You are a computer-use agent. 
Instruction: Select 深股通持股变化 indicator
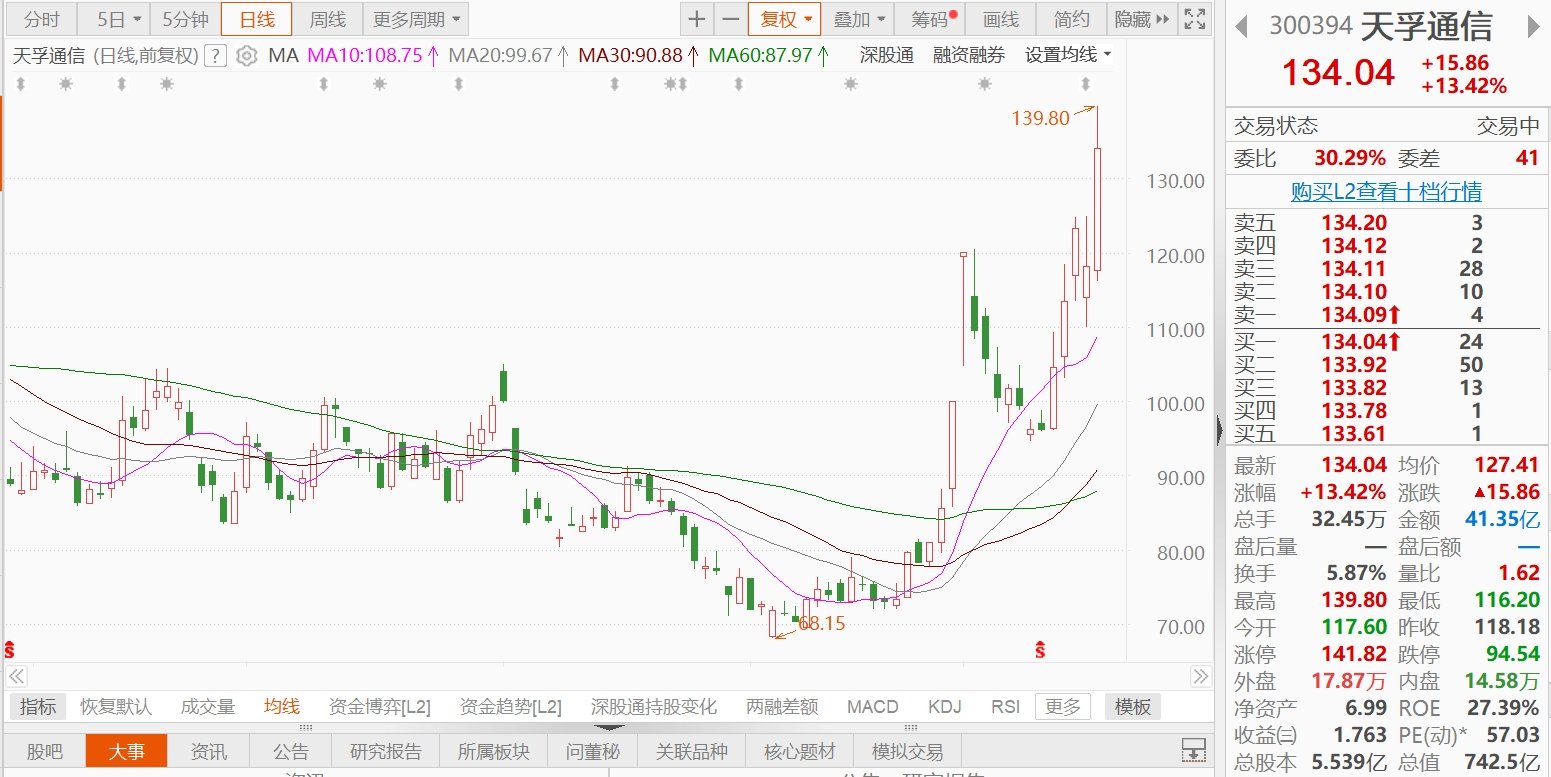654,707
